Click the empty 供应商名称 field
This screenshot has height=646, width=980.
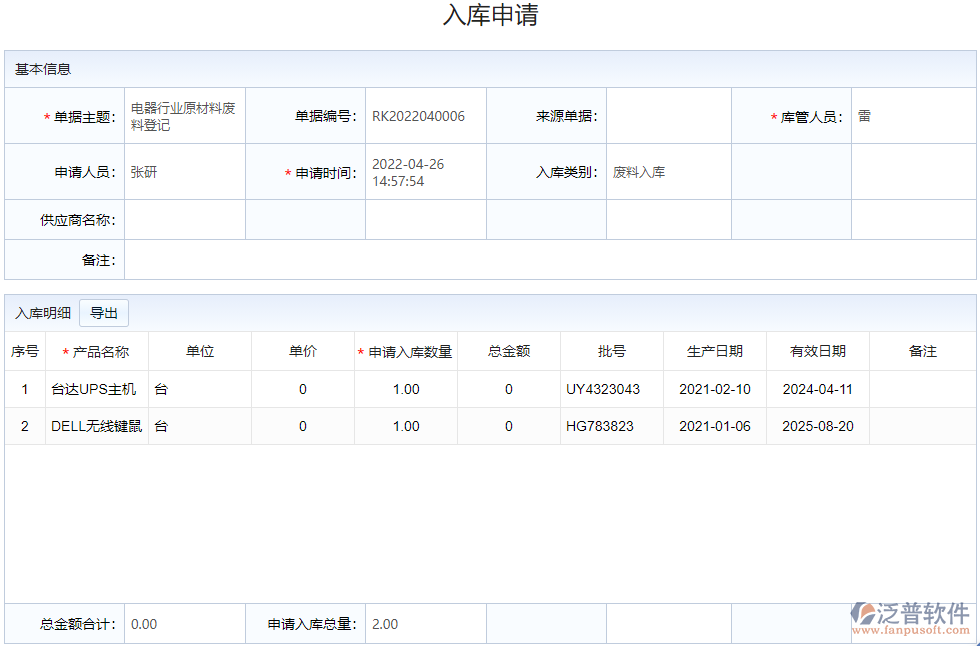(184, 219)
